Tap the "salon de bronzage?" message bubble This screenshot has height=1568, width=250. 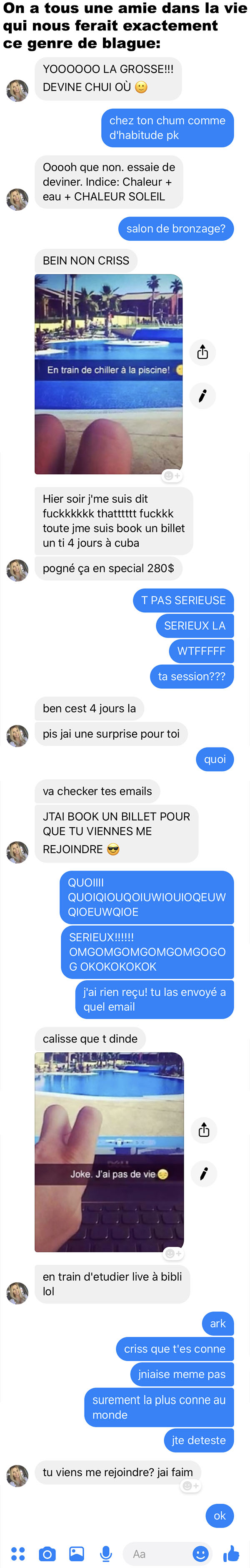tap(176, 229)
